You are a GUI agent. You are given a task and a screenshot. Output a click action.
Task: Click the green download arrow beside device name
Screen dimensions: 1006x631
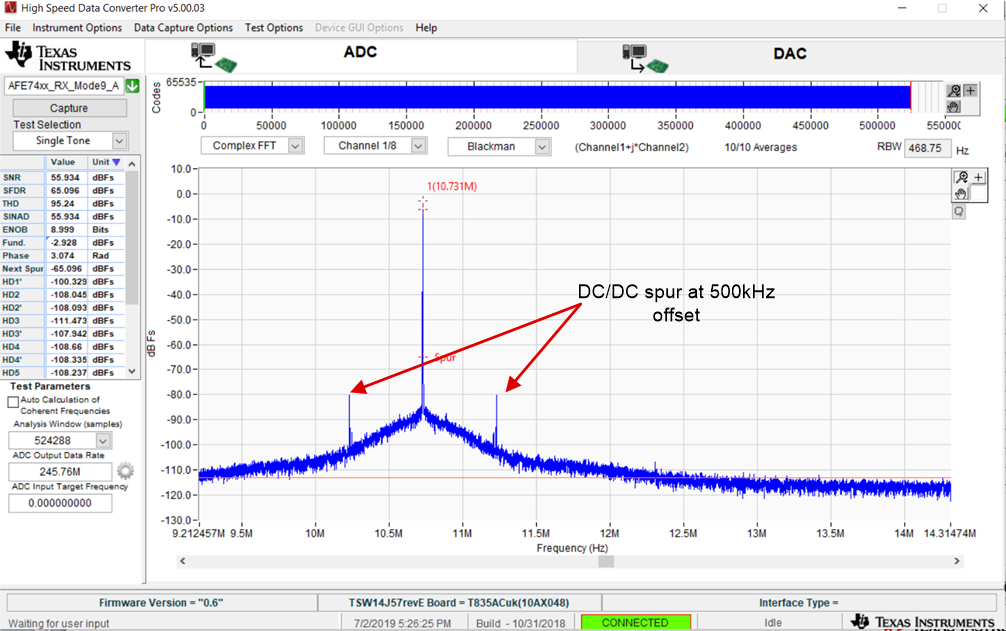pyautogui.click(x=132, y=86)
